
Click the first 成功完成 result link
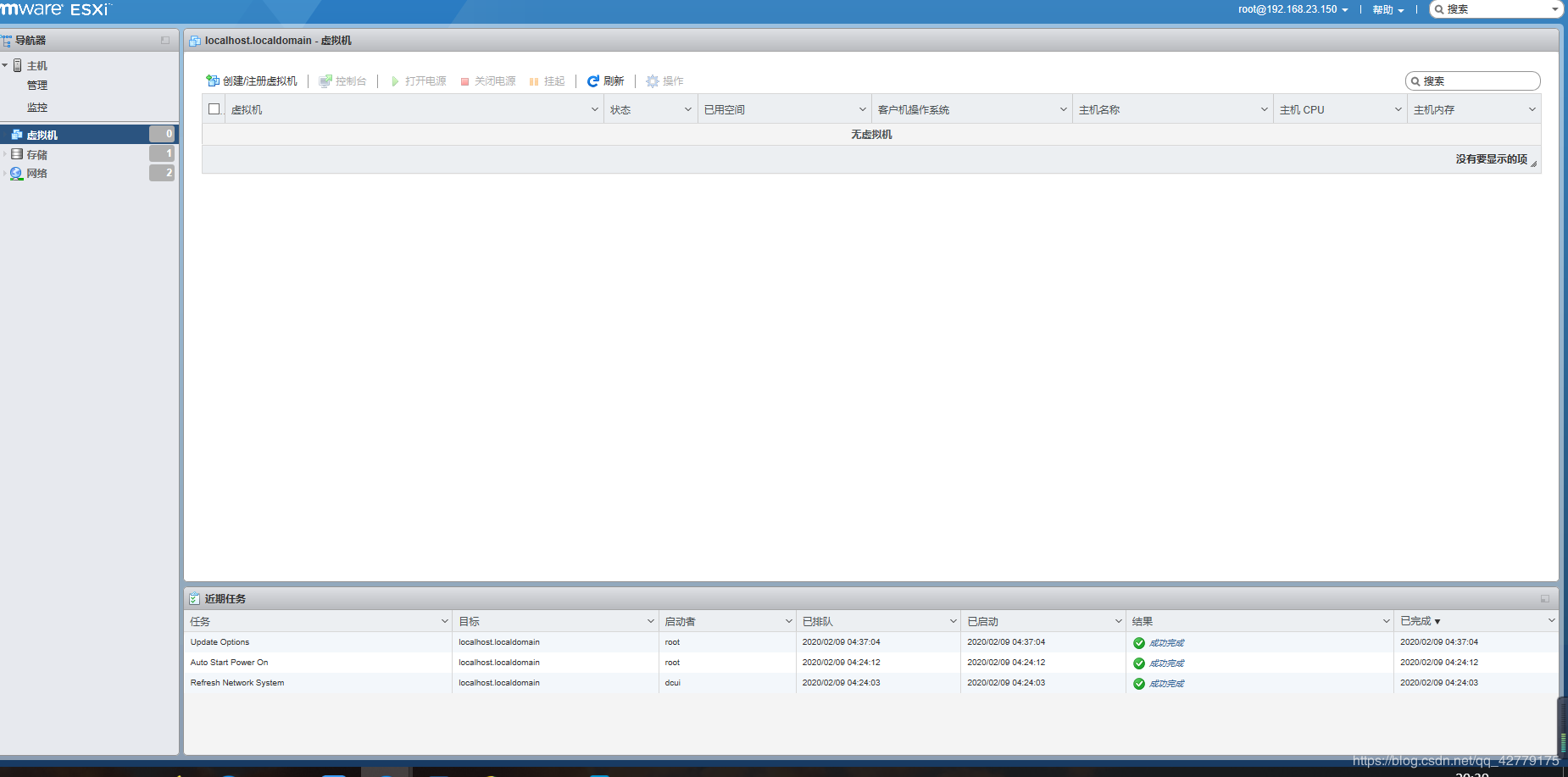coord(1166,643)
